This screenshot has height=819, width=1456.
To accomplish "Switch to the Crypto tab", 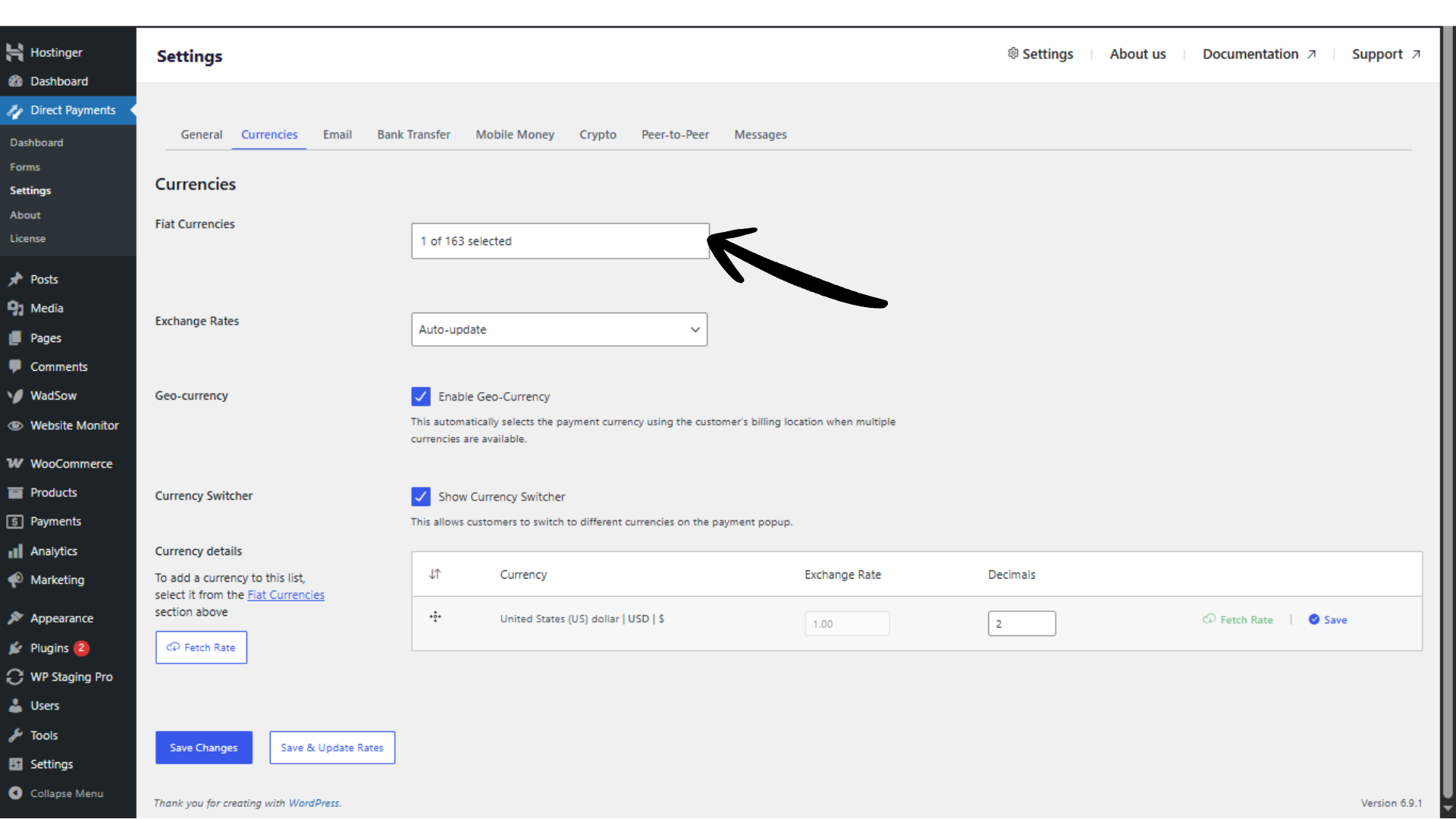I will click(x=598, y=134).
